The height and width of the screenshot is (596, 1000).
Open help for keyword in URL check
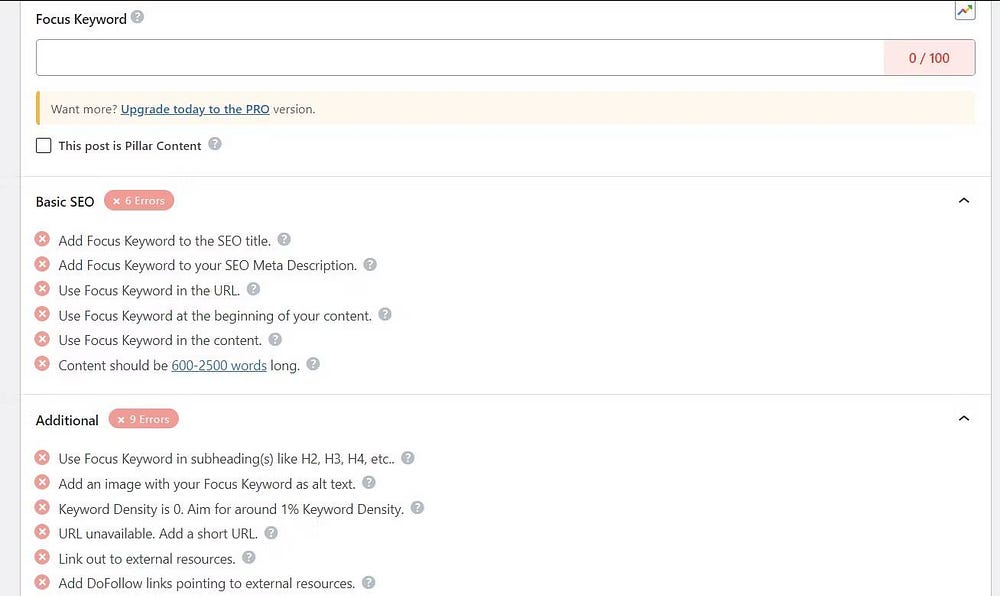pos(253,289)
